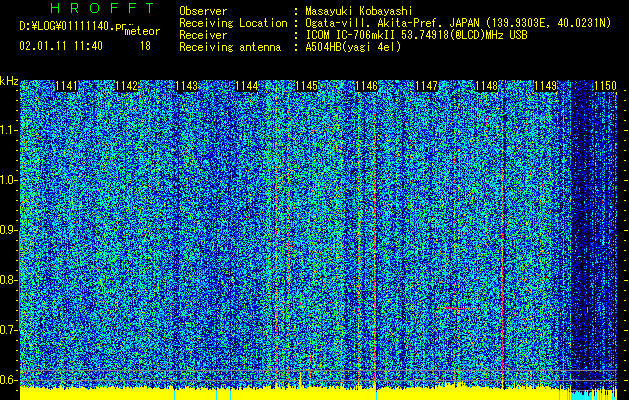Click the meteor label
The width and height of the screenshot is (629, 400).
pos(142,31)
